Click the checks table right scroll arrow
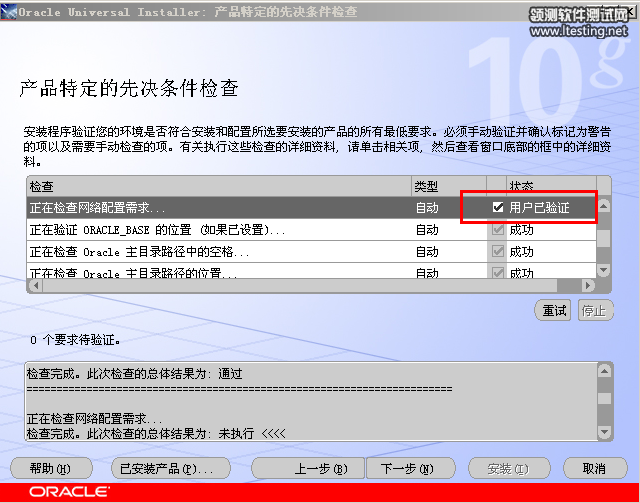The height and width of the screenshot is (503, 640). [x=588, y=285]
